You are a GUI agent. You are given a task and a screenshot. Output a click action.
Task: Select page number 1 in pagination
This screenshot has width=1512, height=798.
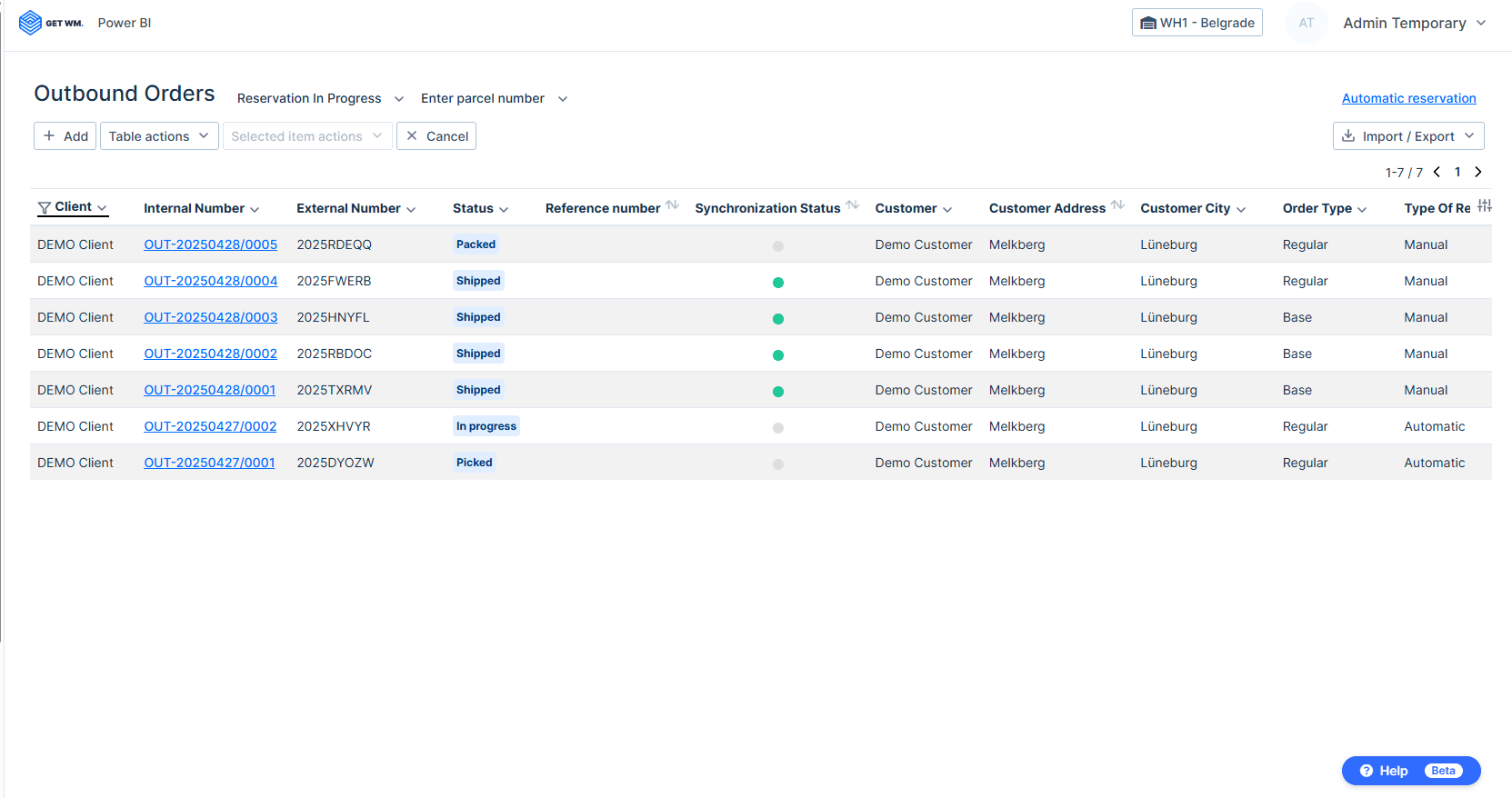coord(1457,172)
